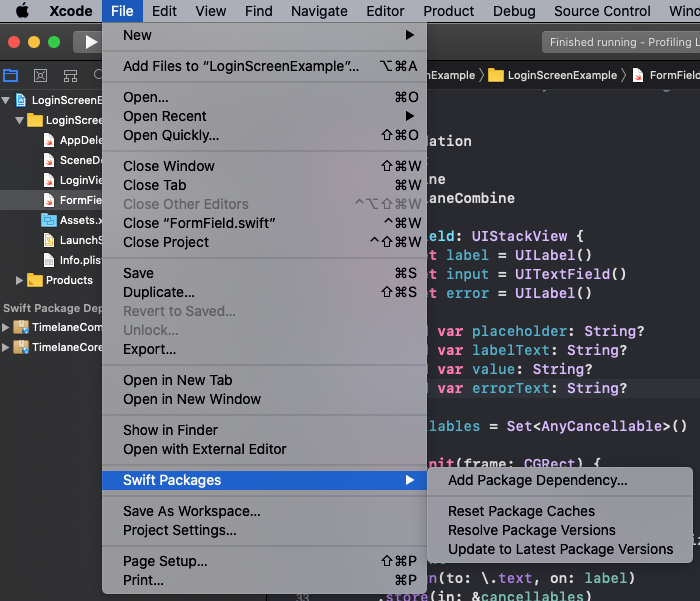
Task: Choose Close Tab
Action: (264, 185)
